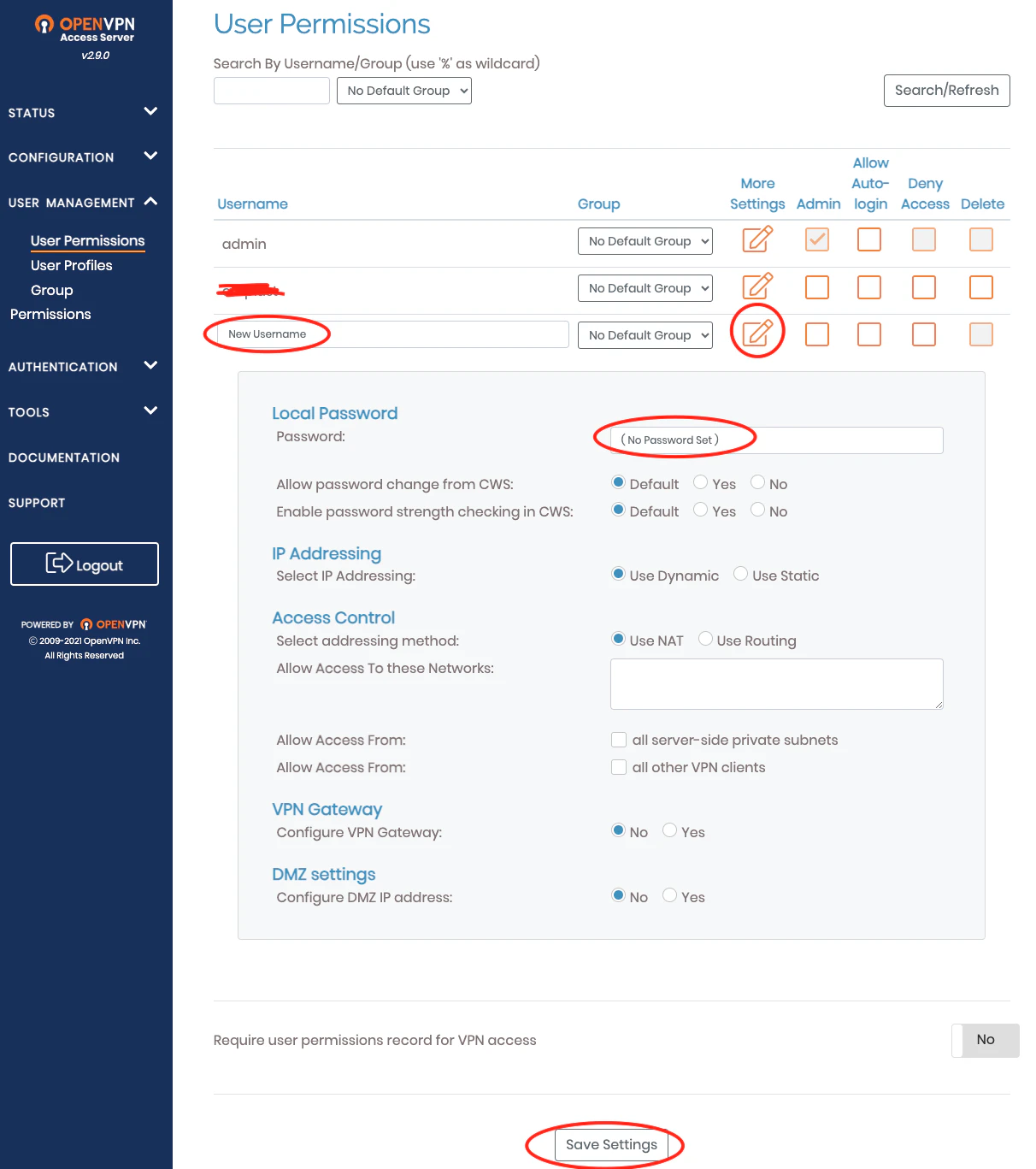
Task: Select Default for password strength checking
Action: 619,510
